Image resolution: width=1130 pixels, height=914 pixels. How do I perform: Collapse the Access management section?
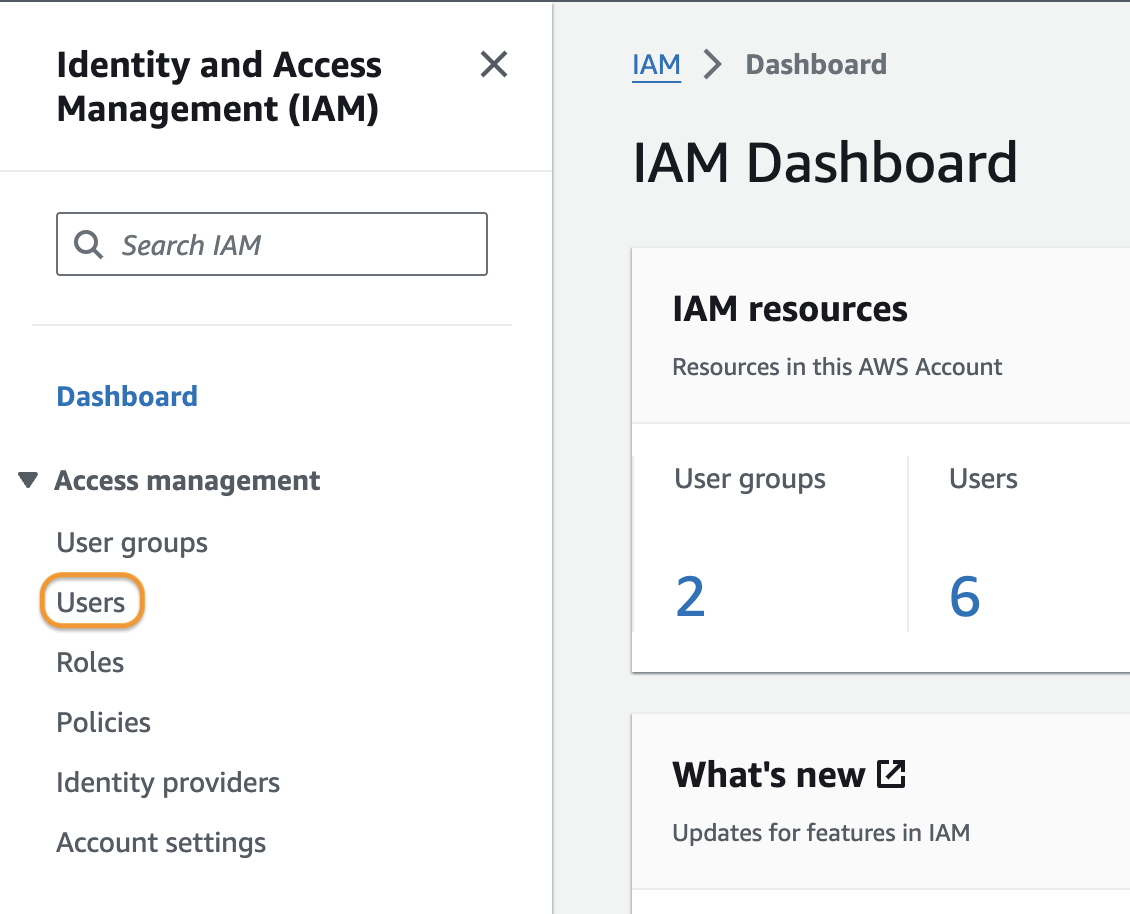pyautogui.click(x=27, y=481)
